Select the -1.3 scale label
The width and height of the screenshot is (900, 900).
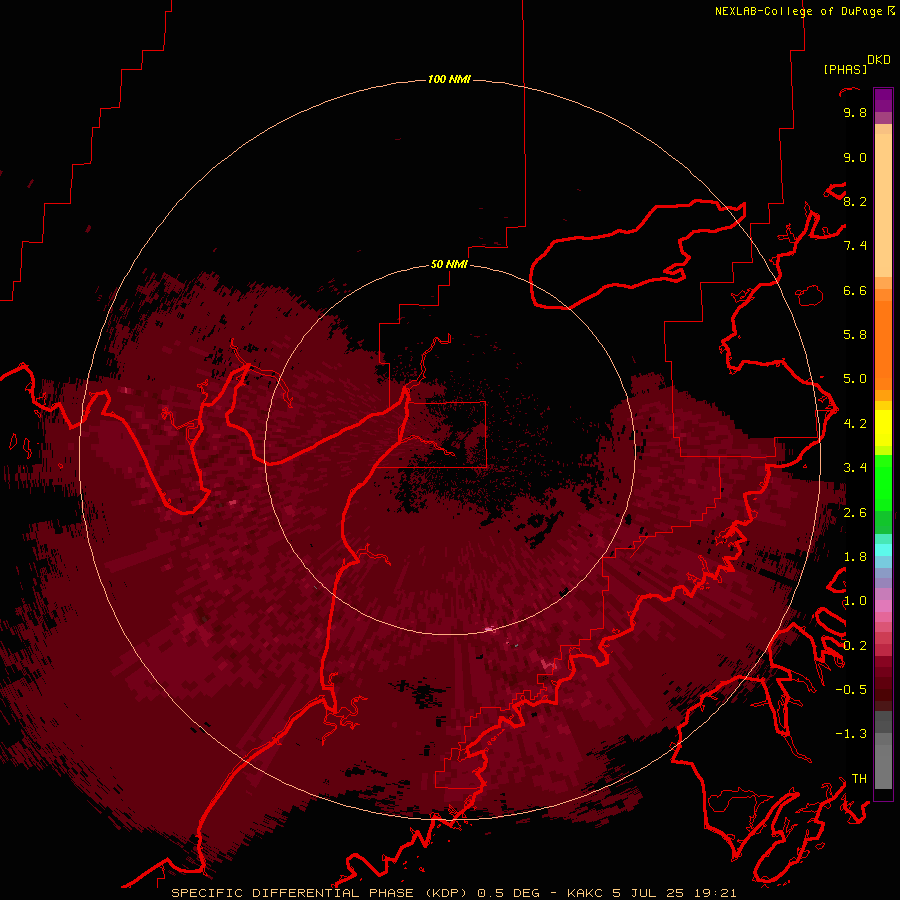coord(851,734)
